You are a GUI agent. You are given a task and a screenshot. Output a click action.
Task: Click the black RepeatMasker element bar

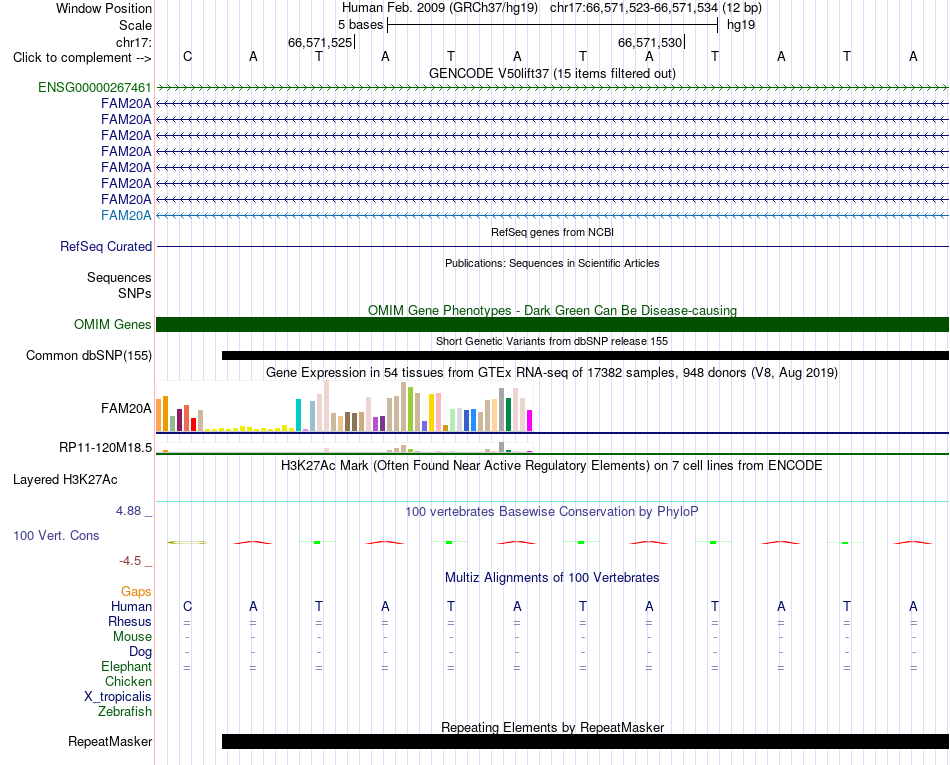pyautogui.click(x=585, y=741)
